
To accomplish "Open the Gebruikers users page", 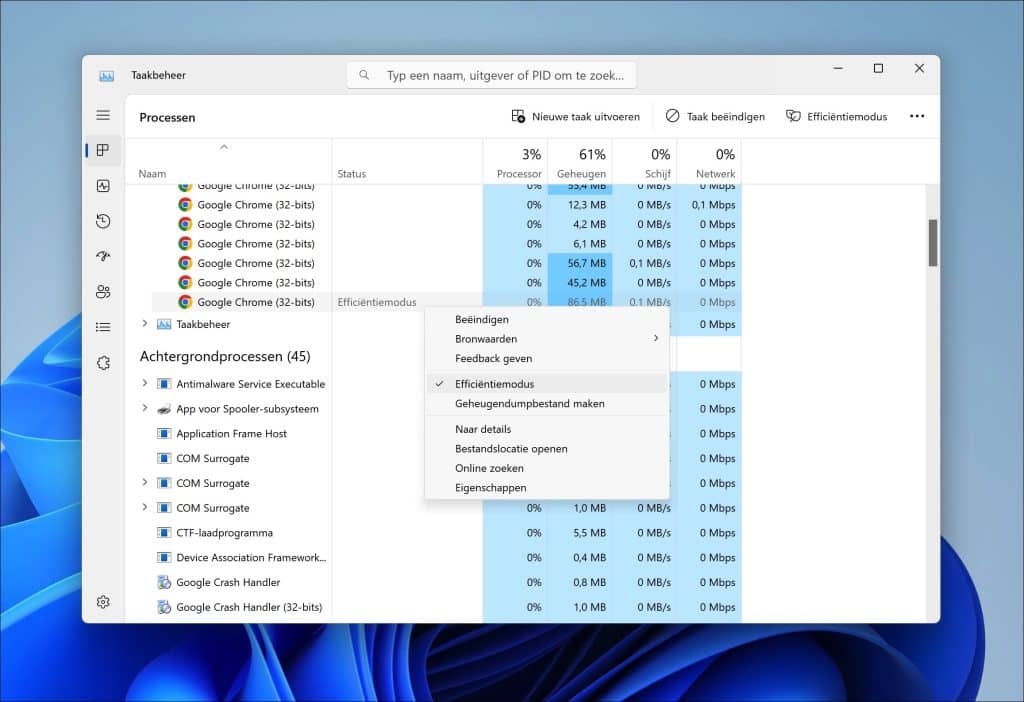I will point(103,292).
